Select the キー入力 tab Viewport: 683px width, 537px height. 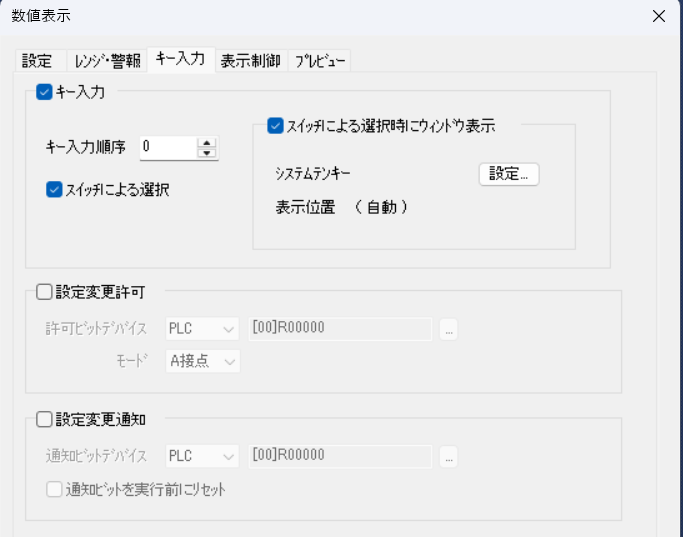180,59
